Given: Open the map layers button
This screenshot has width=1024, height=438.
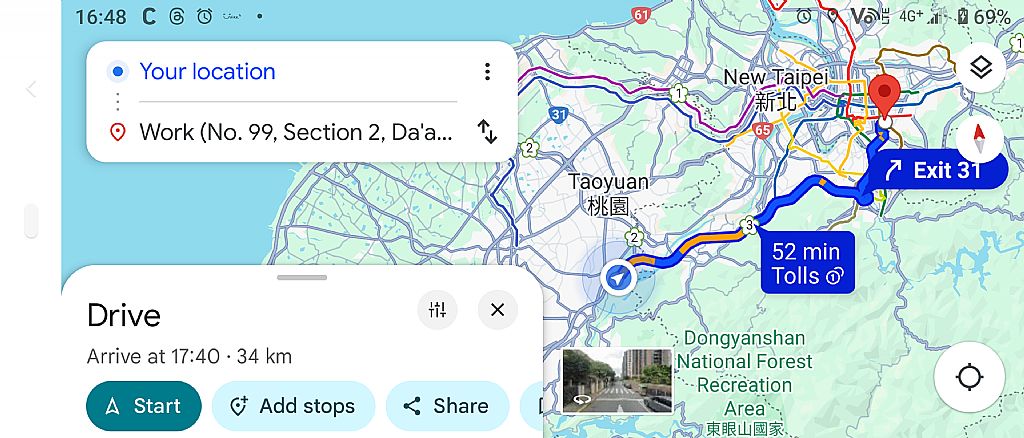Looking at the screenshot, I should pyautogui.click(x=981, y=67).
